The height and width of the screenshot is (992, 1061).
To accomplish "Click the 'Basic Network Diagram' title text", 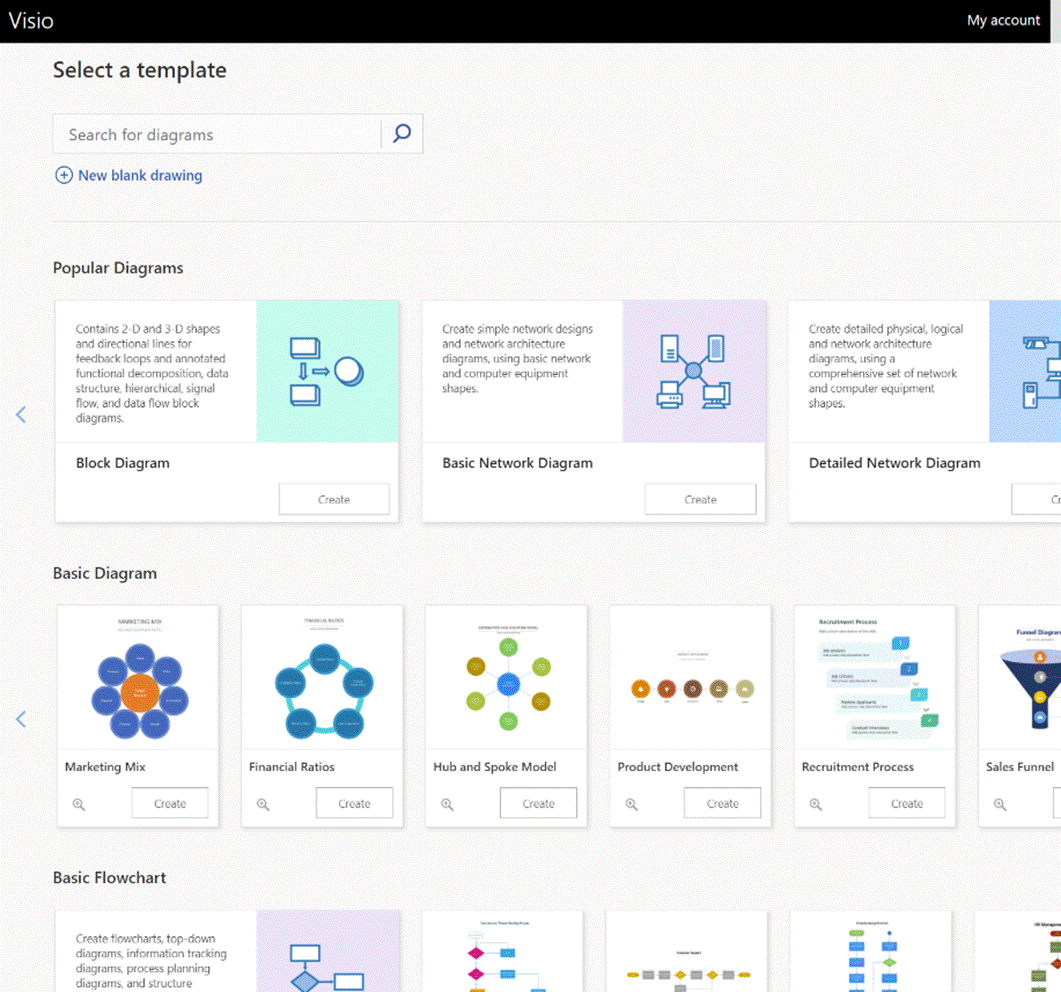I will coord(518,463).
